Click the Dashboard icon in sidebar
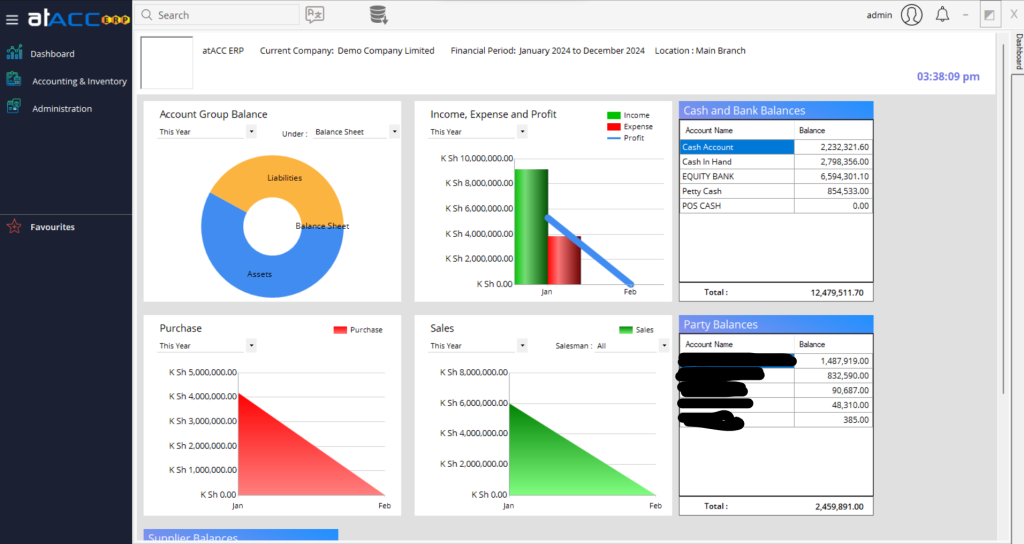Screen dimensions: 1024x544 pos(14,53)
